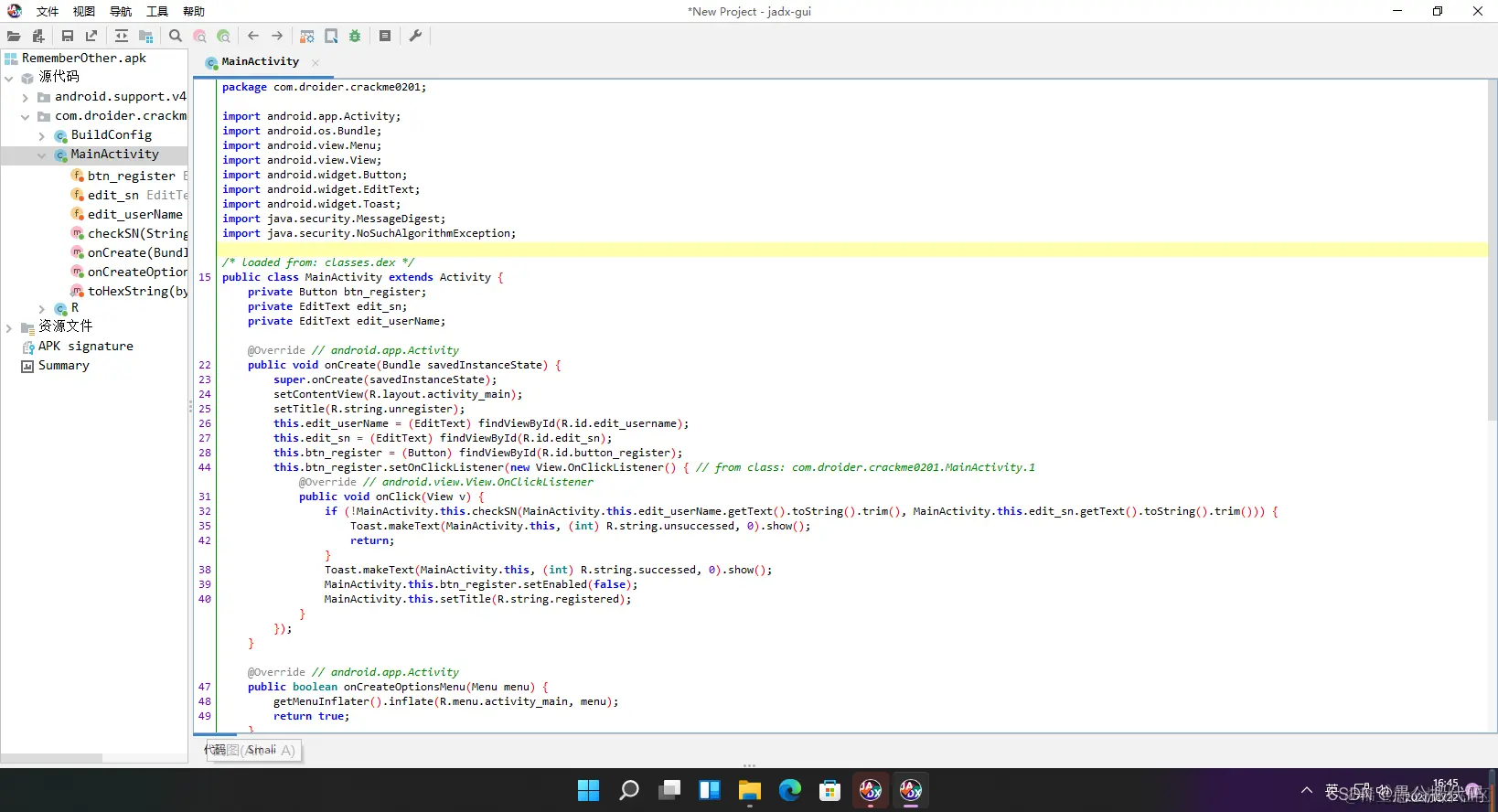This screenshot has height=812, width=1498.
Task: Open the debugger green bug icon
Action: coord(355,36)
